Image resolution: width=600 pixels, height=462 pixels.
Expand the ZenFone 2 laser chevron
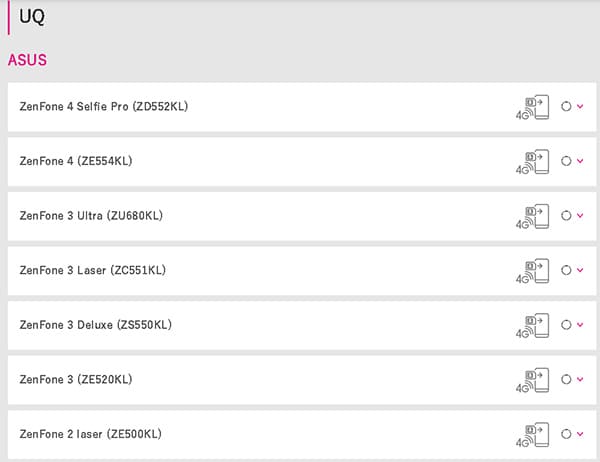[580, 434]
